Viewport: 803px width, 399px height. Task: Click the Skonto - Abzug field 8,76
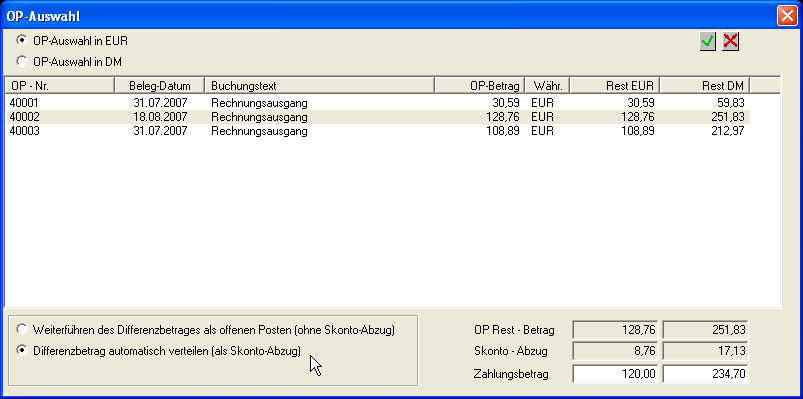coord(616,351)
